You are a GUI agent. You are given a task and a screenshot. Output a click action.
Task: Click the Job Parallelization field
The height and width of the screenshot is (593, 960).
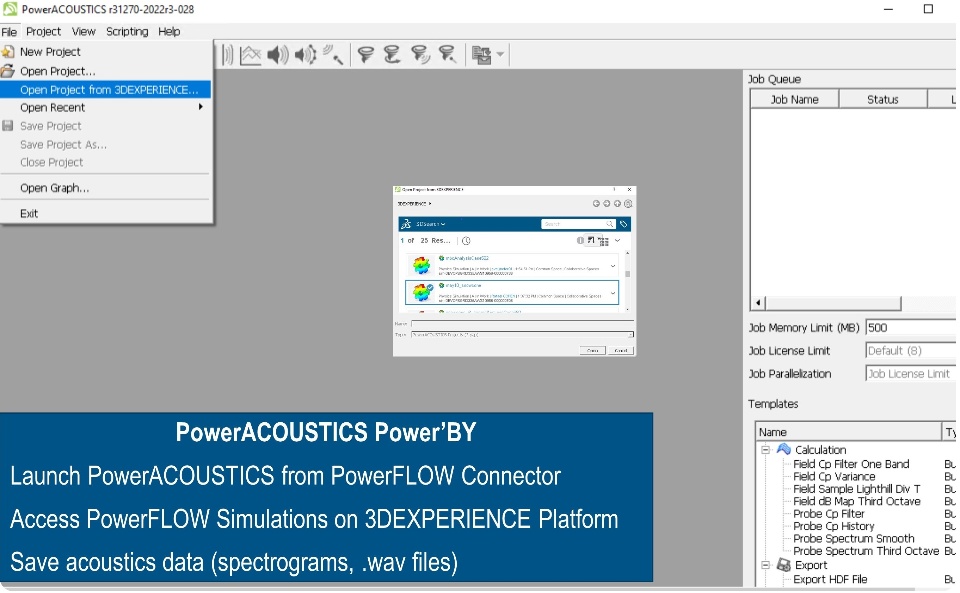click(911, 374)
